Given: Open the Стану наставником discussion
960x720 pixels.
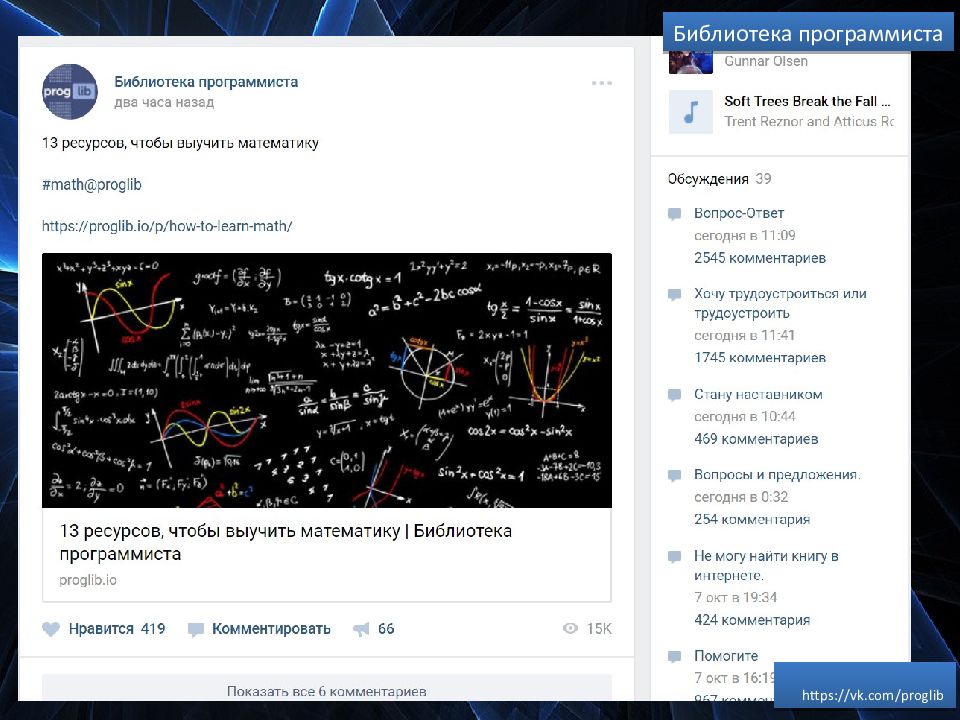Looking at the screenshot, I should point(758,394).
